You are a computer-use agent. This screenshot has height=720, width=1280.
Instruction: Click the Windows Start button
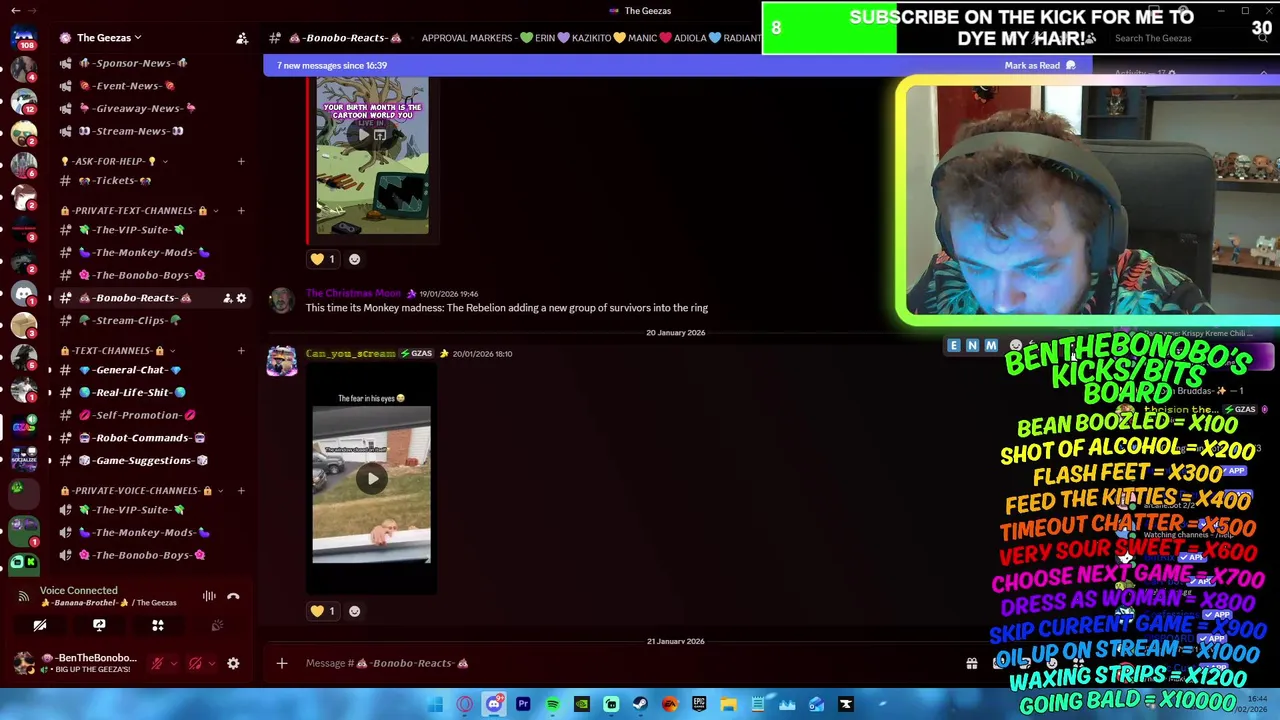[435, 705]
